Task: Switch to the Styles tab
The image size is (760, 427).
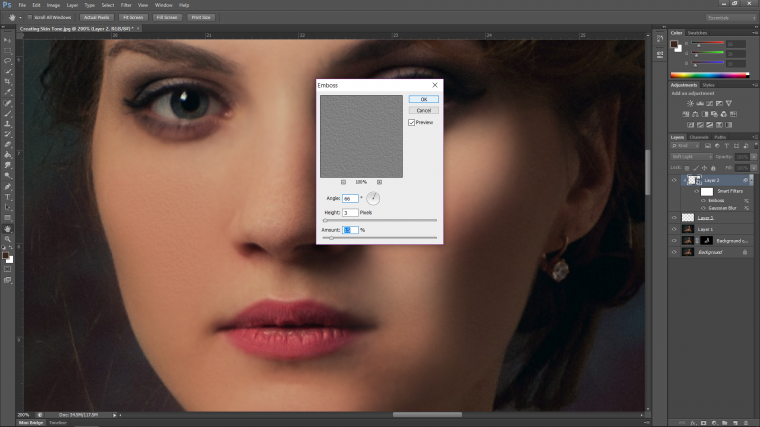Action: [x=708, y=85]
